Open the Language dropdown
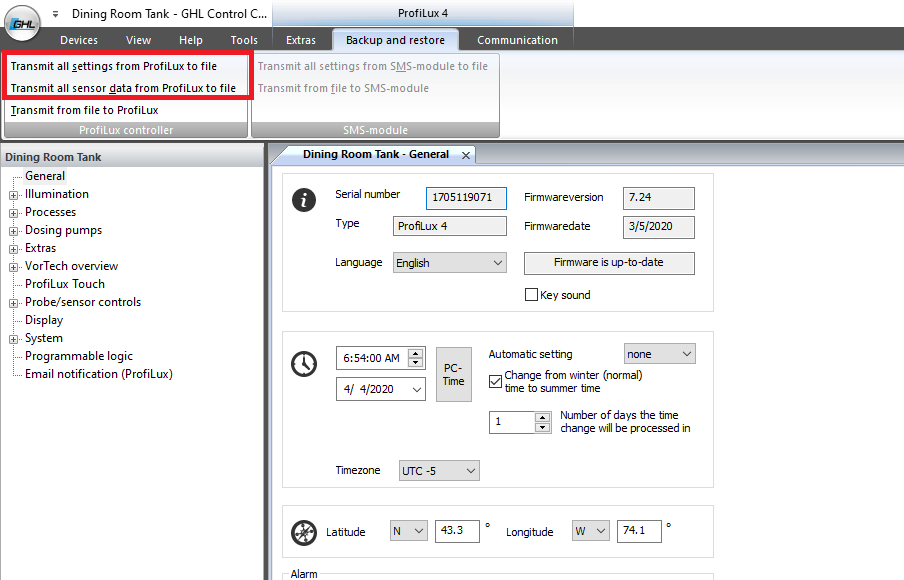Image resolution: width=904 pixels, height=580 pixels. pyautogui.click(x=450, y=263)
